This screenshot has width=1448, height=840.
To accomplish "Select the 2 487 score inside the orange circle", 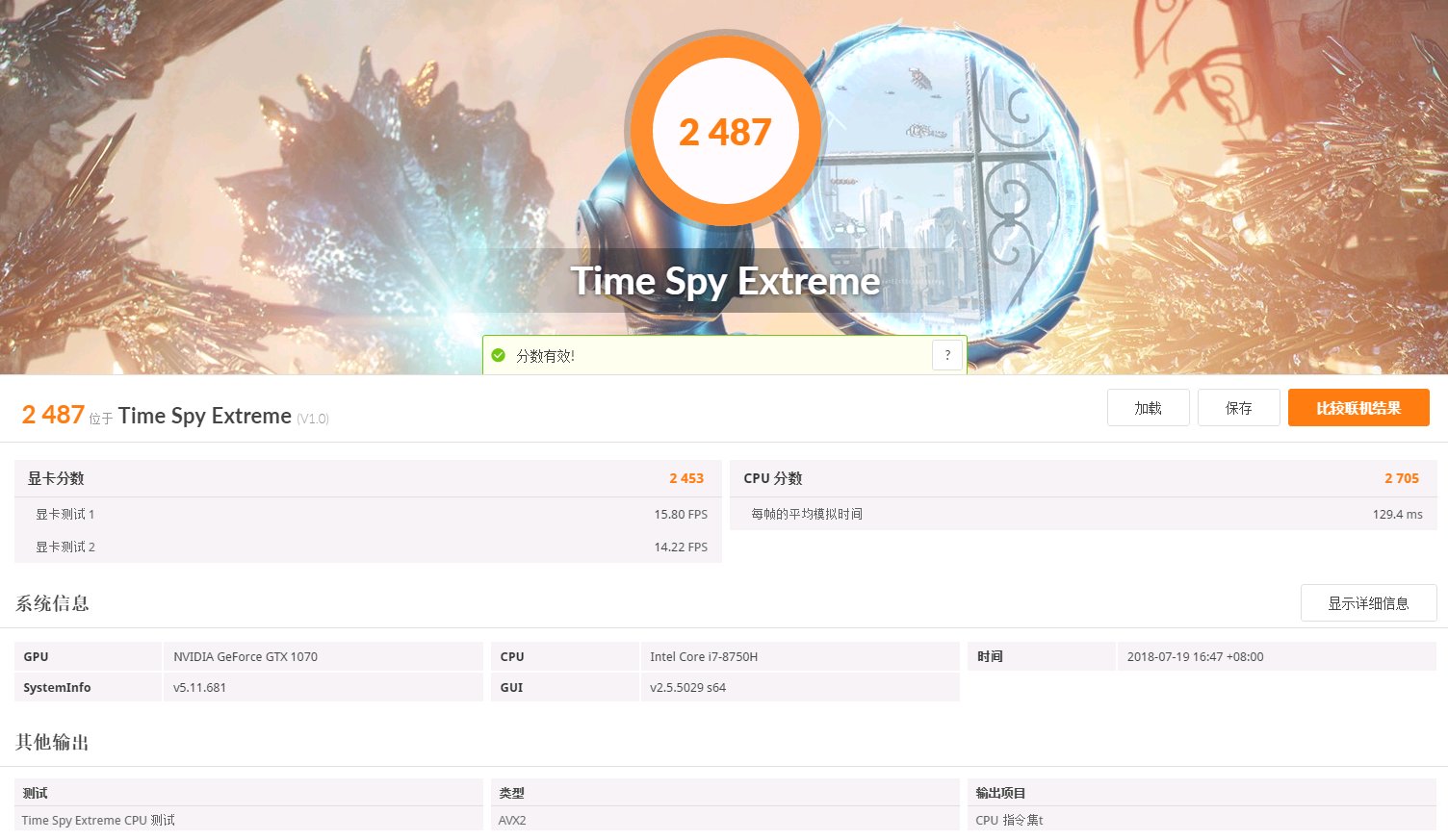I will [725, 133].
